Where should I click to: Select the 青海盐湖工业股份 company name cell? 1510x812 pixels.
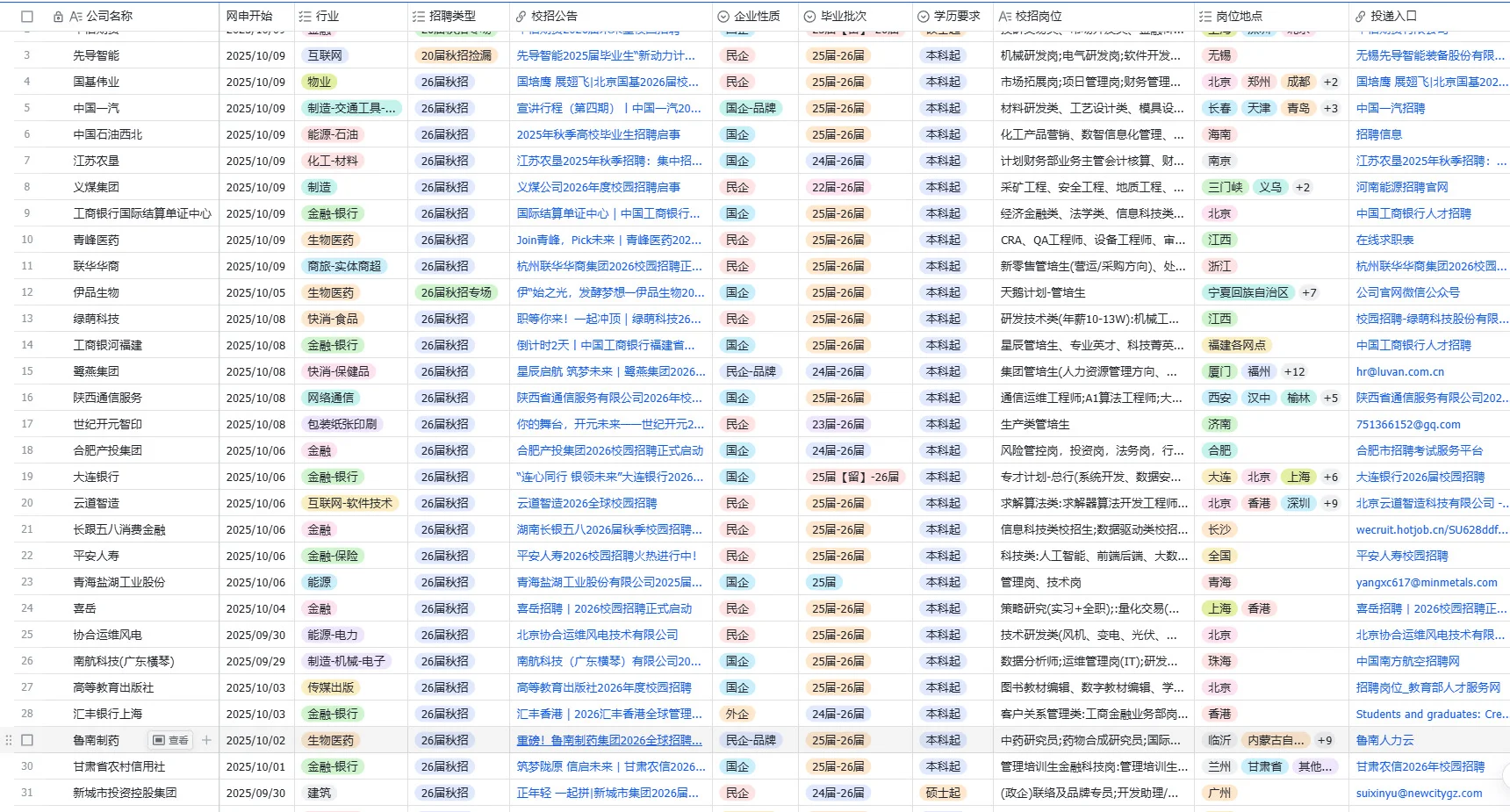pos(131,582)
